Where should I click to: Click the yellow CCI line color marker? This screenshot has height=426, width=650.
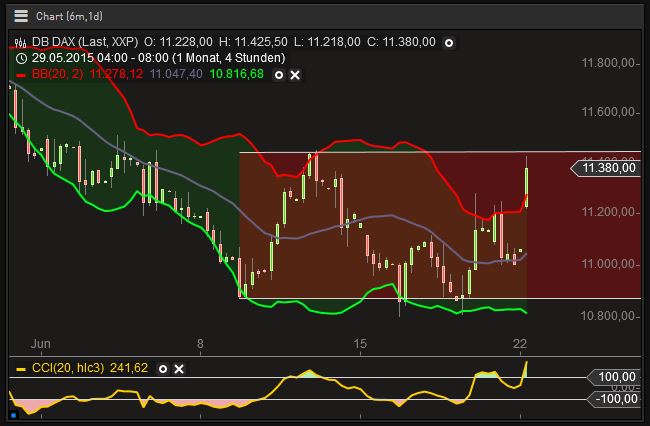(x=21, y=369)
